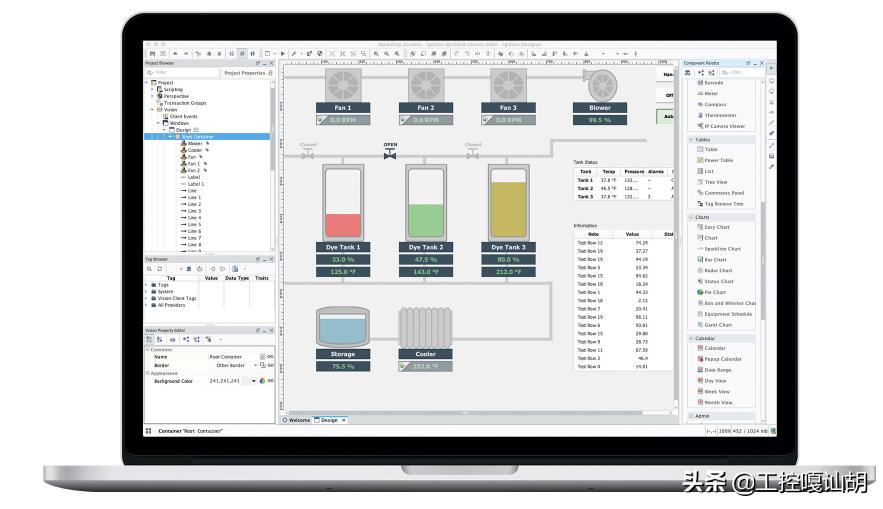Image resolution: width=883 pixels, height=509 pixels.
Task: Collapse the Root Container tree node
Action: tap(171, 137)
